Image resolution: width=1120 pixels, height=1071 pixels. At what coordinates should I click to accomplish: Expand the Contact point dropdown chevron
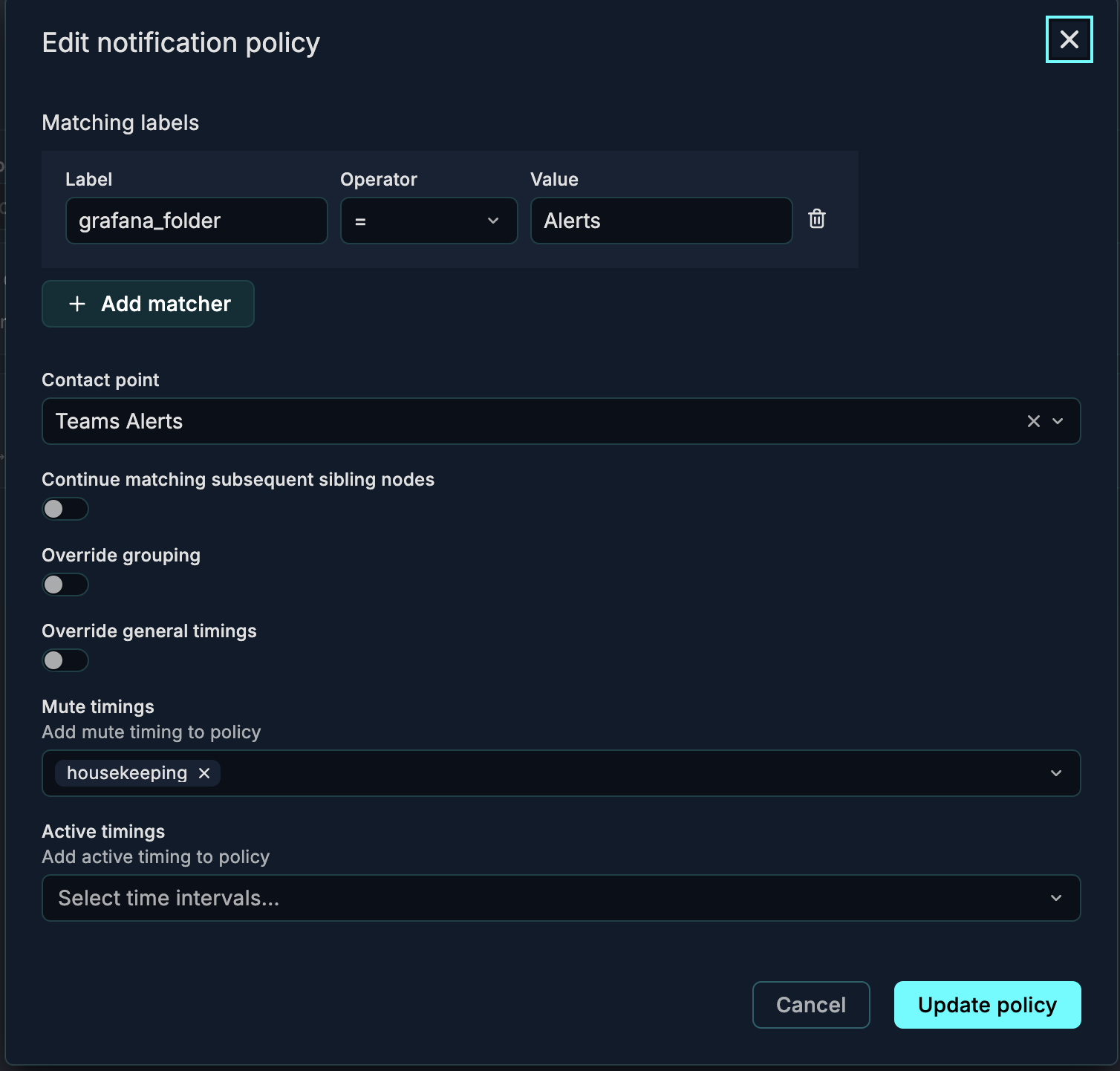coord(1058,421)
